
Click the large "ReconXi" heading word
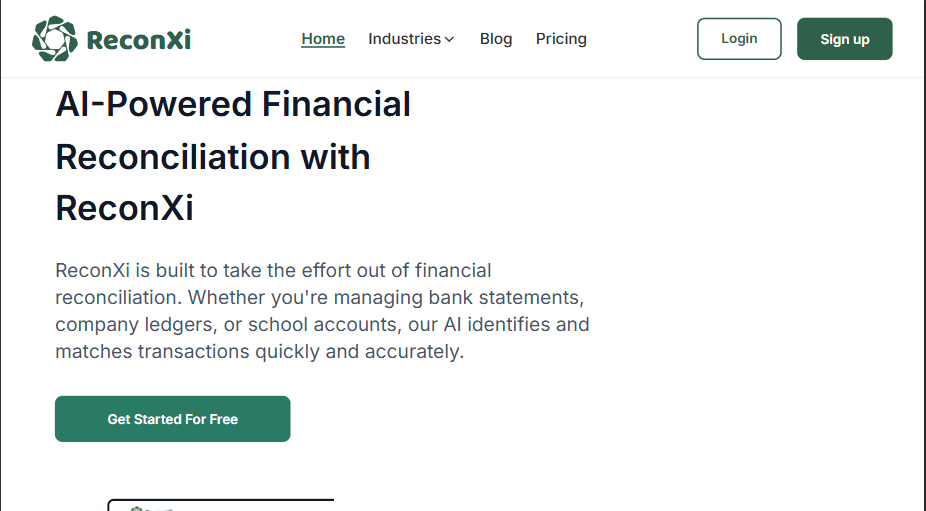pos(124,208)
